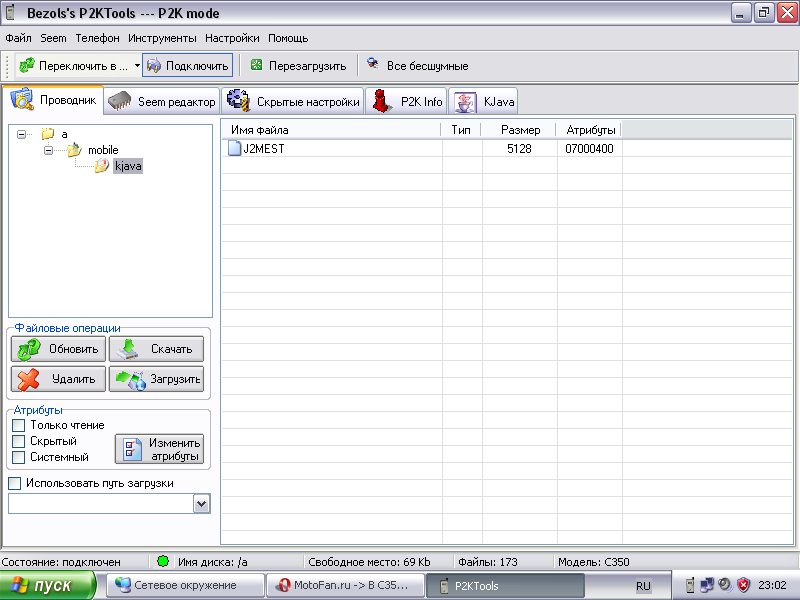The height and width of the screenshot is (600, 800).
Task: Click the gray round tray icon
Action: pyautogui.click(x=724, y=584)
